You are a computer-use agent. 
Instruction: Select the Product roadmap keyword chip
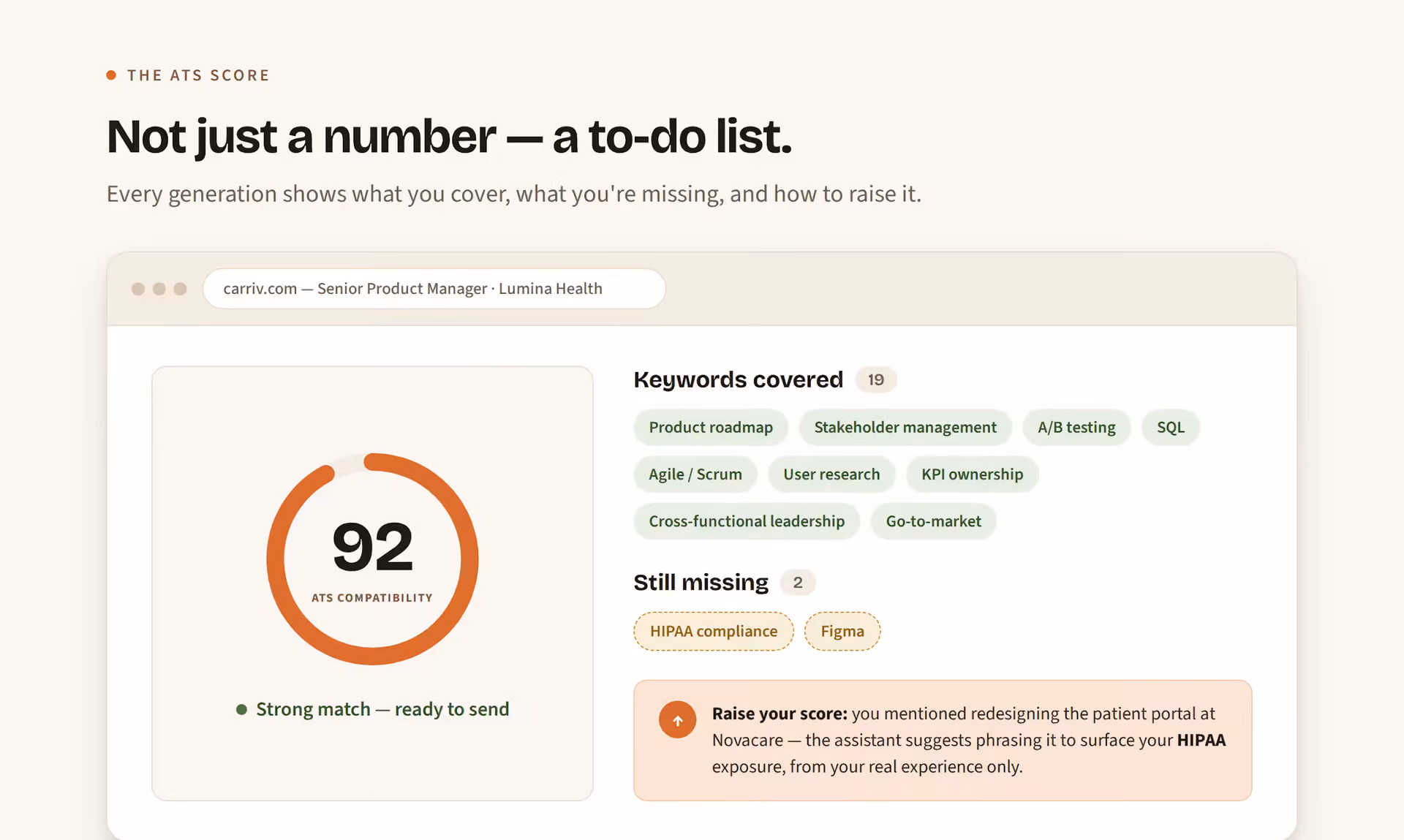711,428
